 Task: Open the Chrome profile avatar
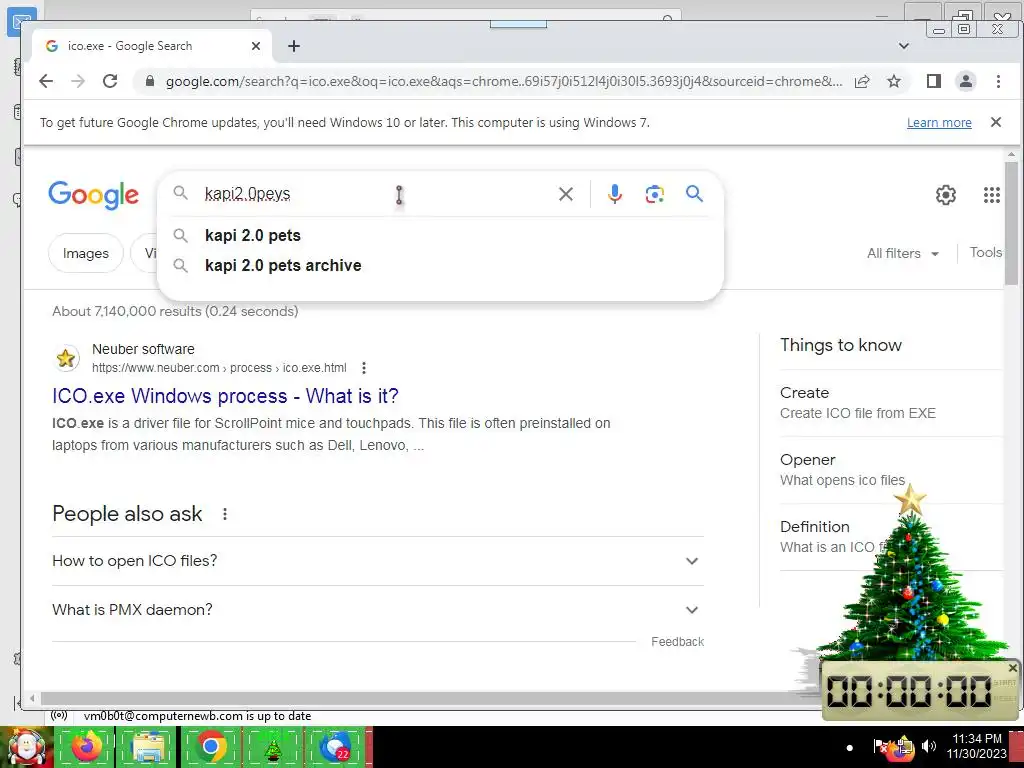[x=966, y=81]
